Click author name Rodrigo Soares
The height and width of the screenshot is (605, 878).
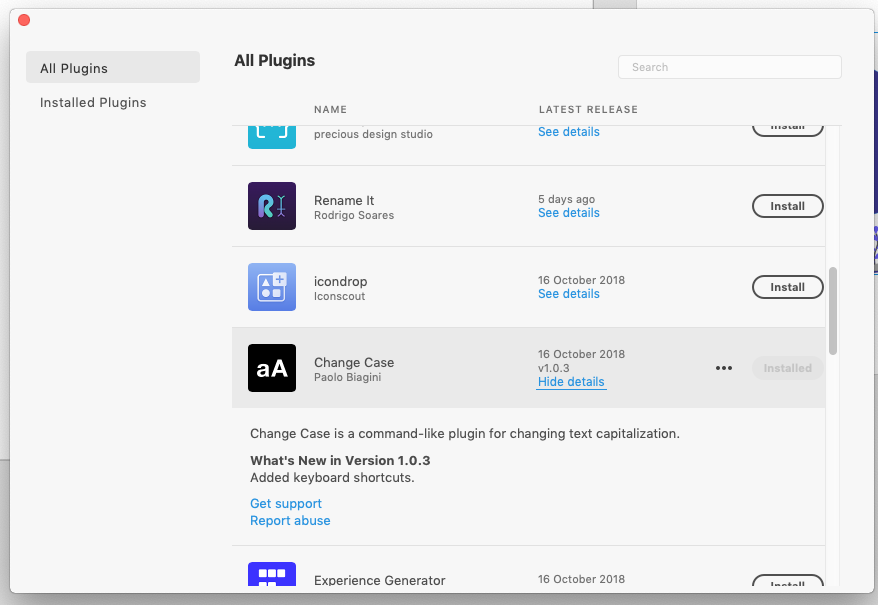coord(354,216)
